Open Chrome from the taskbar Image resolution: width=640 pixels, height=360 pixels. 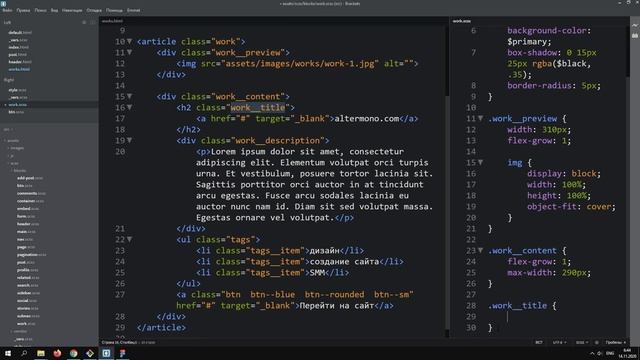tap(73, 353)
